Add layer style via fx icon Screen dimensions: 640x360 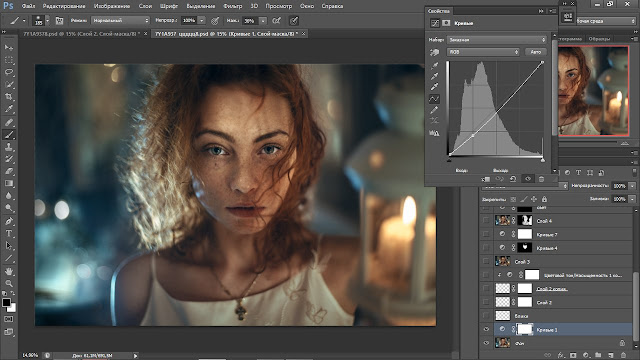click(x=561, y=356)
